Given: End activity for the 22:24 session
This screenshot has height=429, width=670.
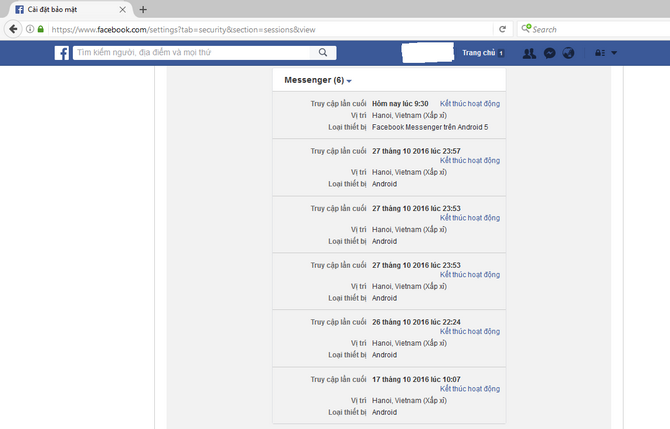Looking at the screenshot, I should [469, 331].
